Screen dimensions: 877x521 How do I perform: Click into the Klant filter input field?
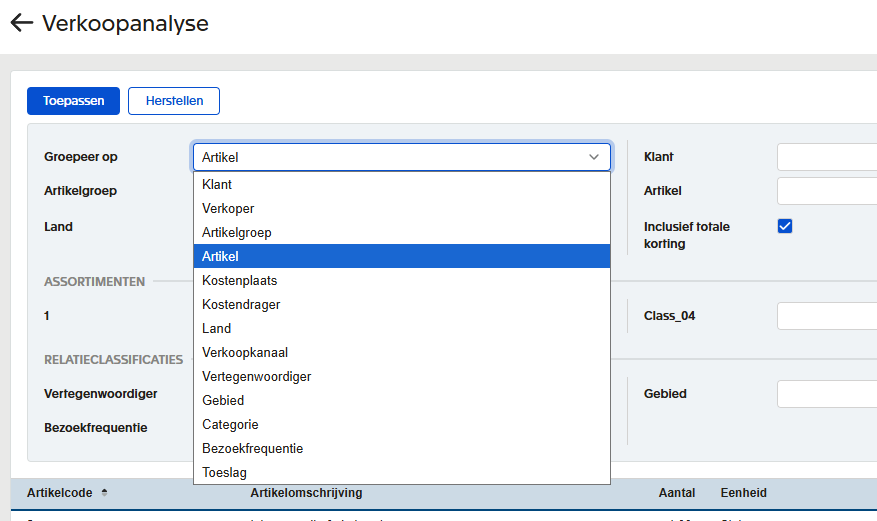(x=826, y=157)
